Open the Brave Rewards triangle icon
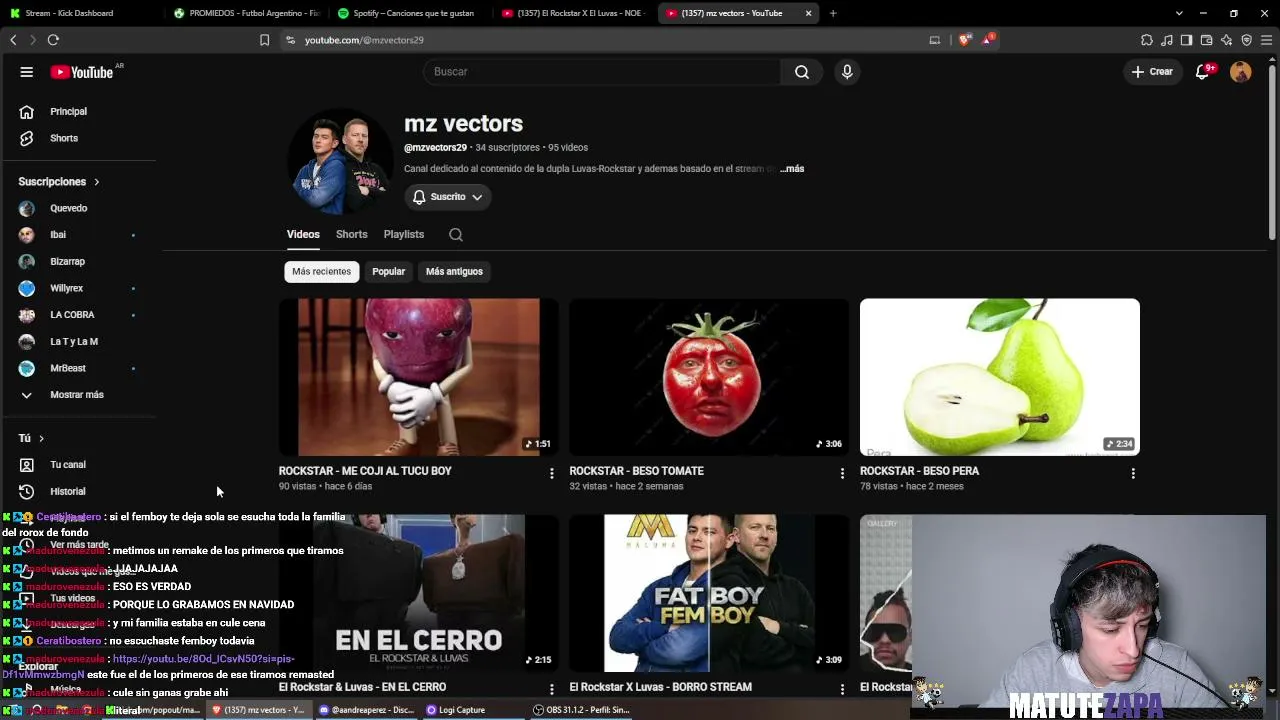 tap(988, 40)
